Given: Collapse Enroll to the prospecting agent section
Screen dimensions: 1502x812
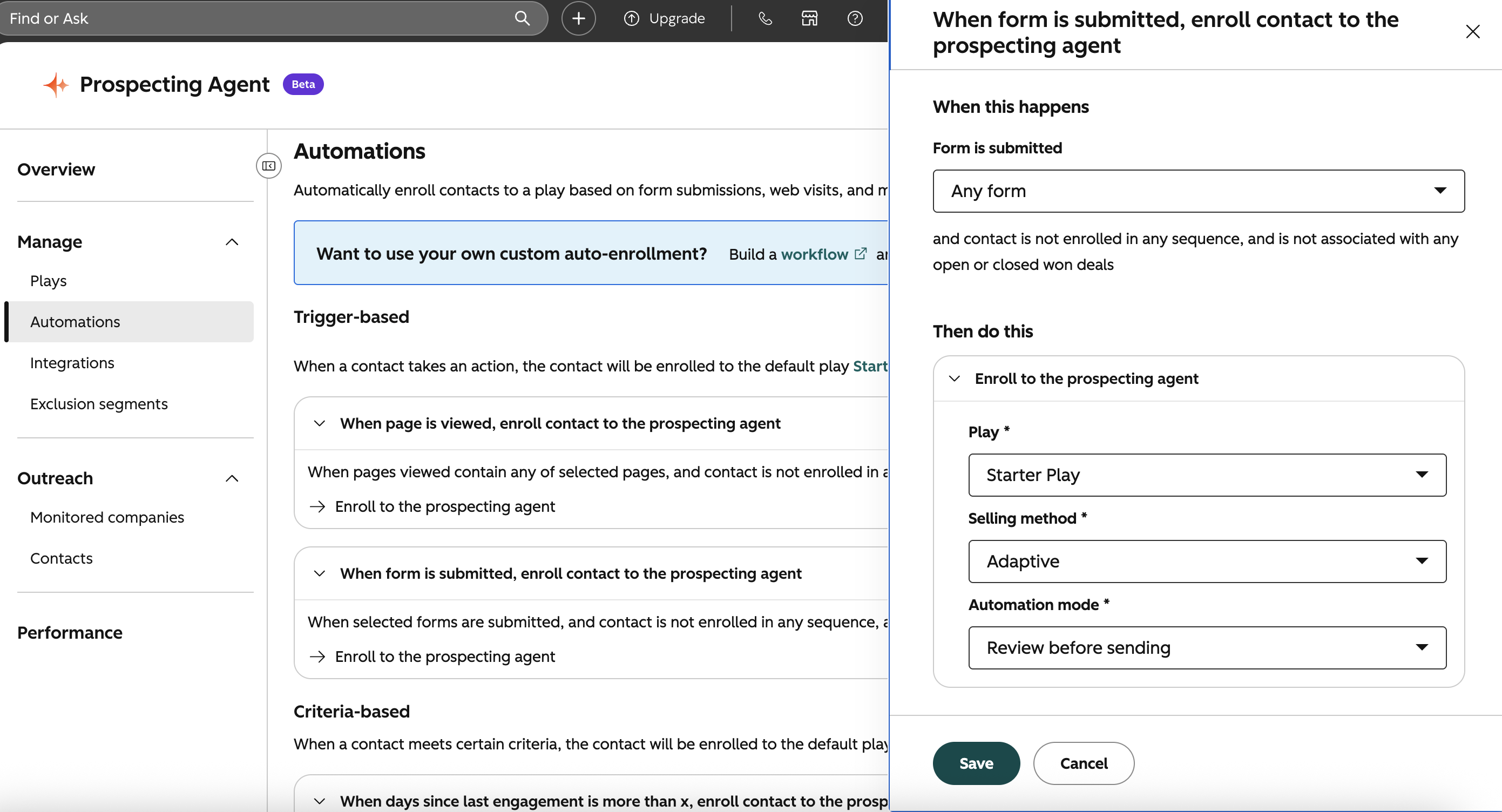Looking at the screenshot, I should pos(955,379).
